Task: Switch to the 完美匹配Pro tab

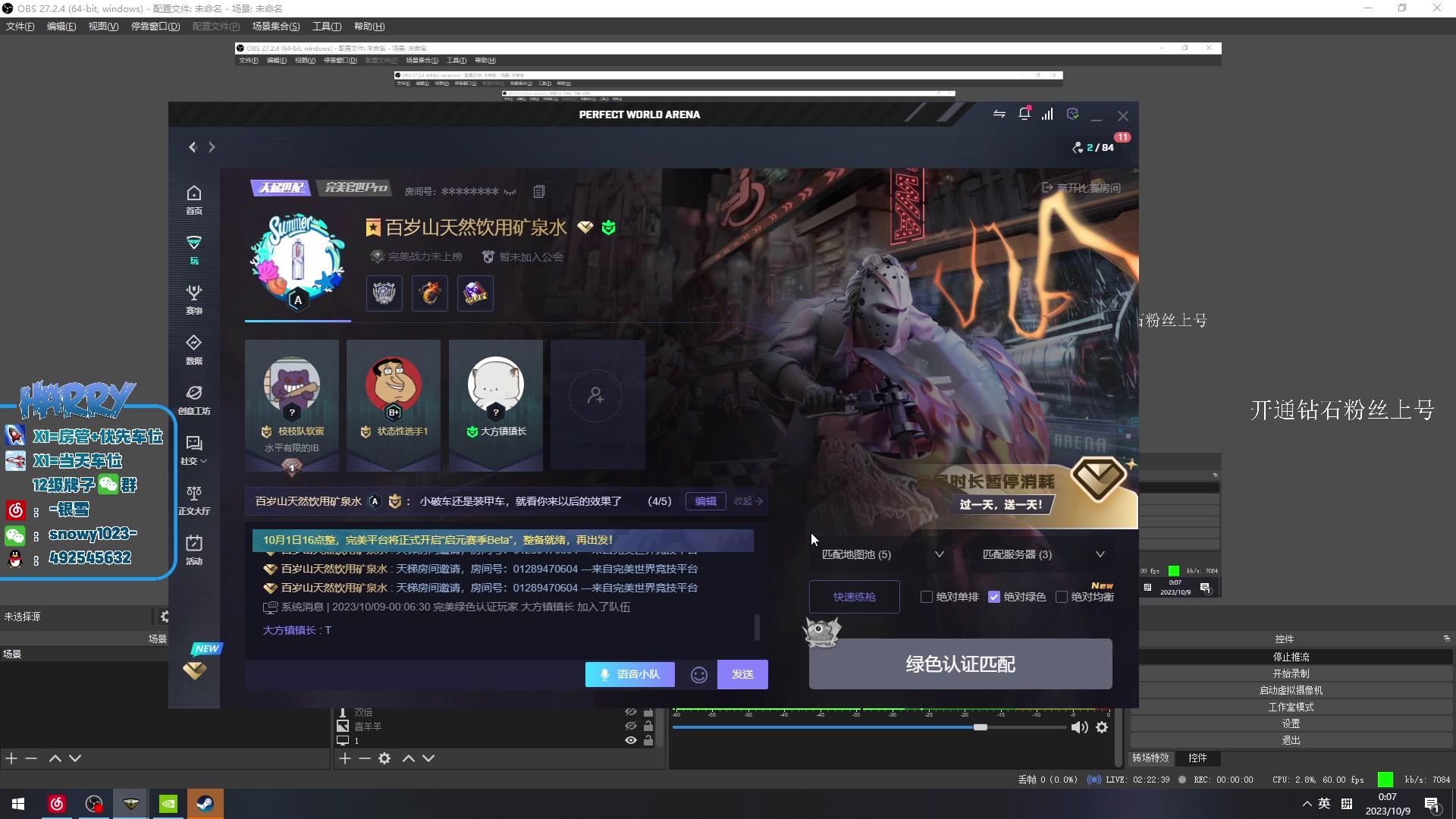Action: 356,187
